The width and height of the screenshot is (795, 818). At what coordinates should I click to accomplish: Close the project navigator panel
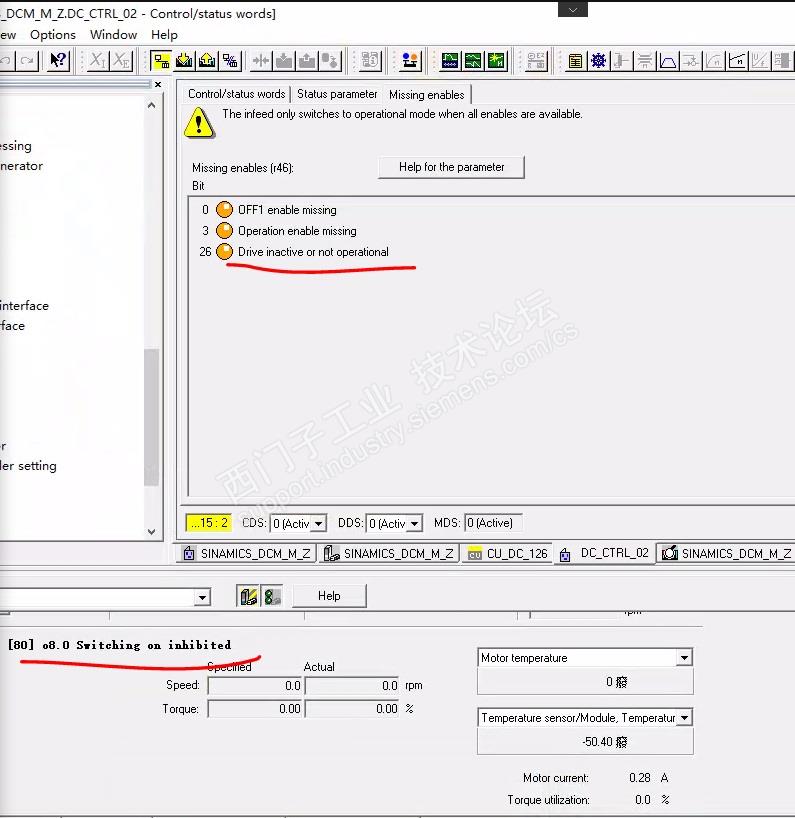point(158,84)
